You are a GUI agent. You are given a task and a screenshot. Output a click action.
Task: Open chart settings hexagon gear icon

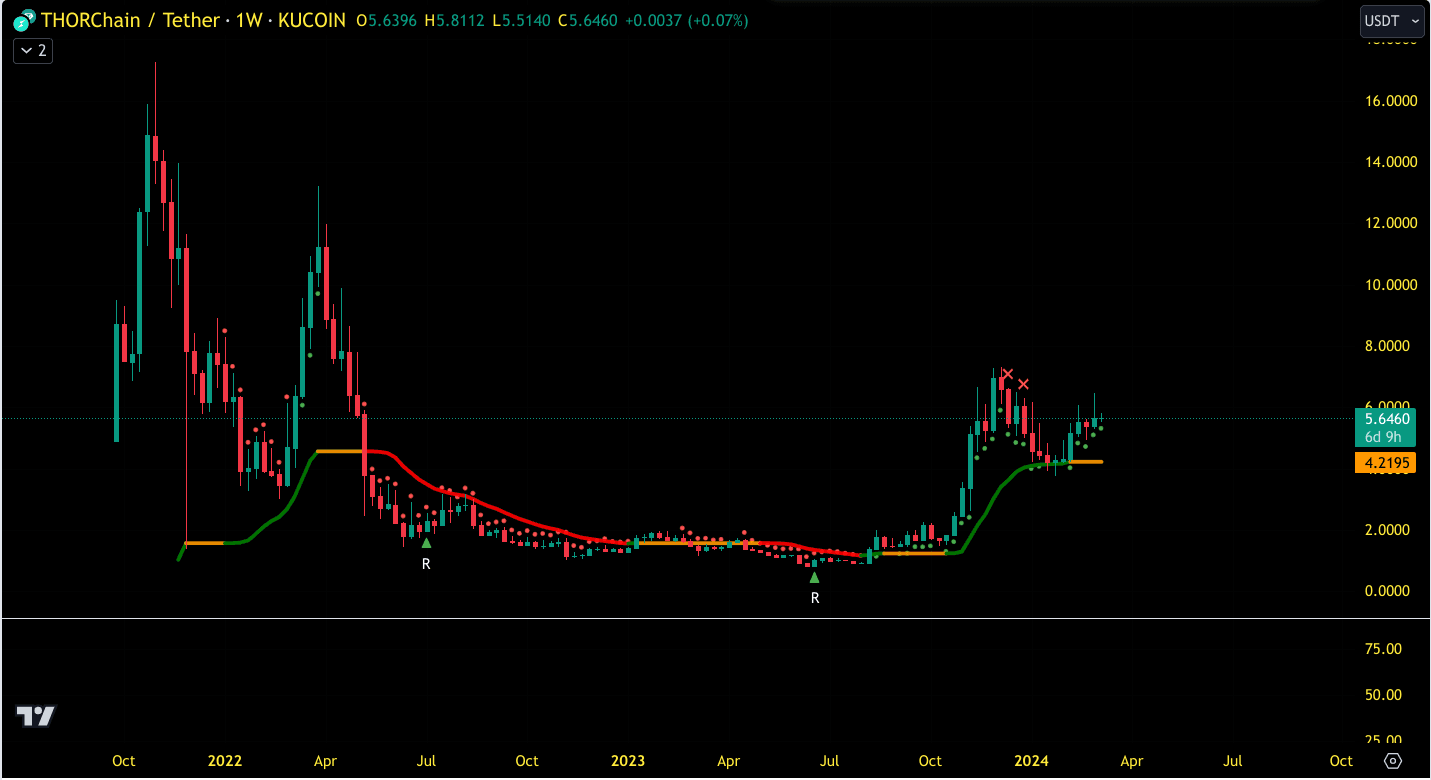(x=1393, y=761)
